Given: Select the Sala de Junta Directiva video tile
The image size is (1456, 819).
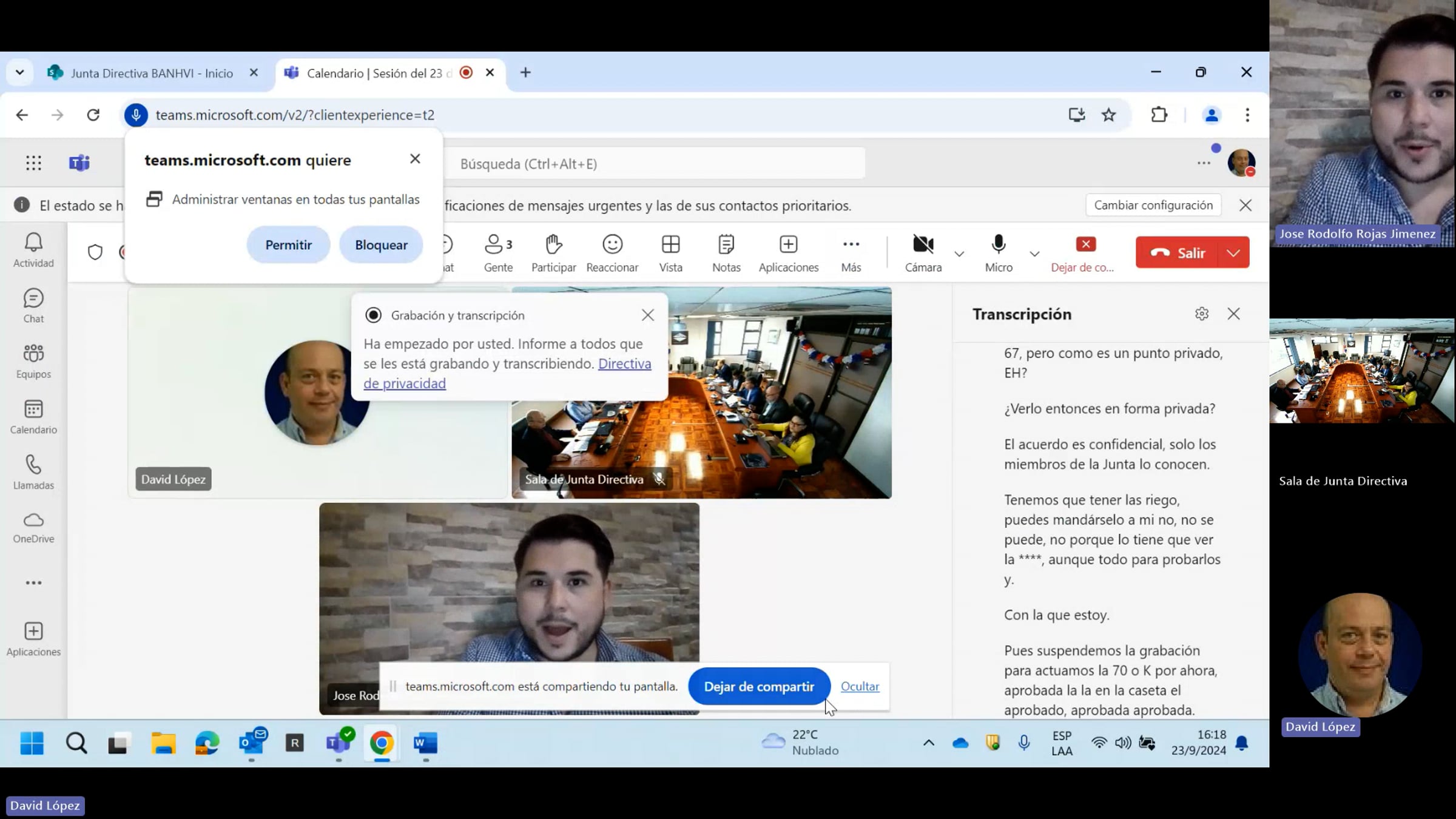Looking at the screenshot, I should coord(701,393).
